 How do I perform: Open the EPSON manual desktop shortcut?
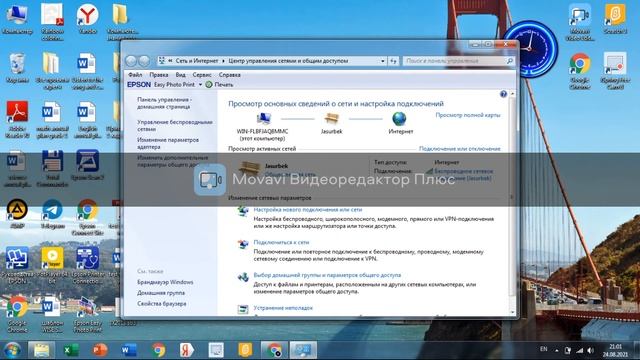click(17, 265)
